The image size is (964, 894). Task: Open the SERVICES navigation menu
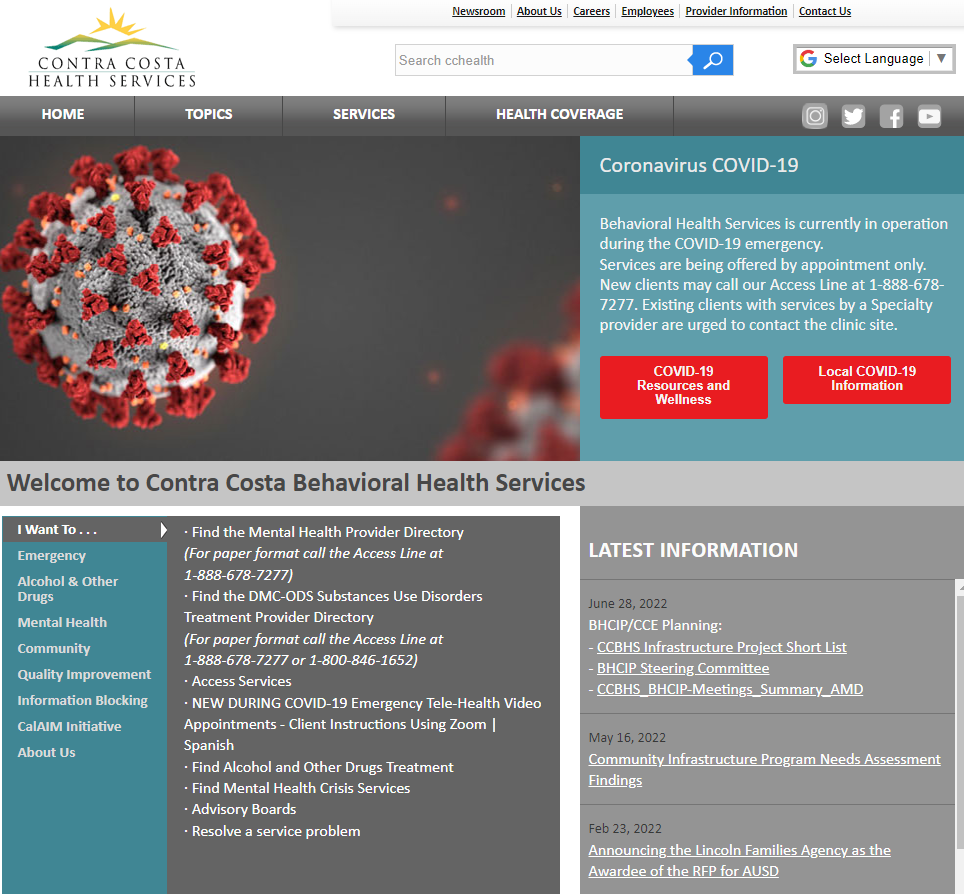[364, 114]
